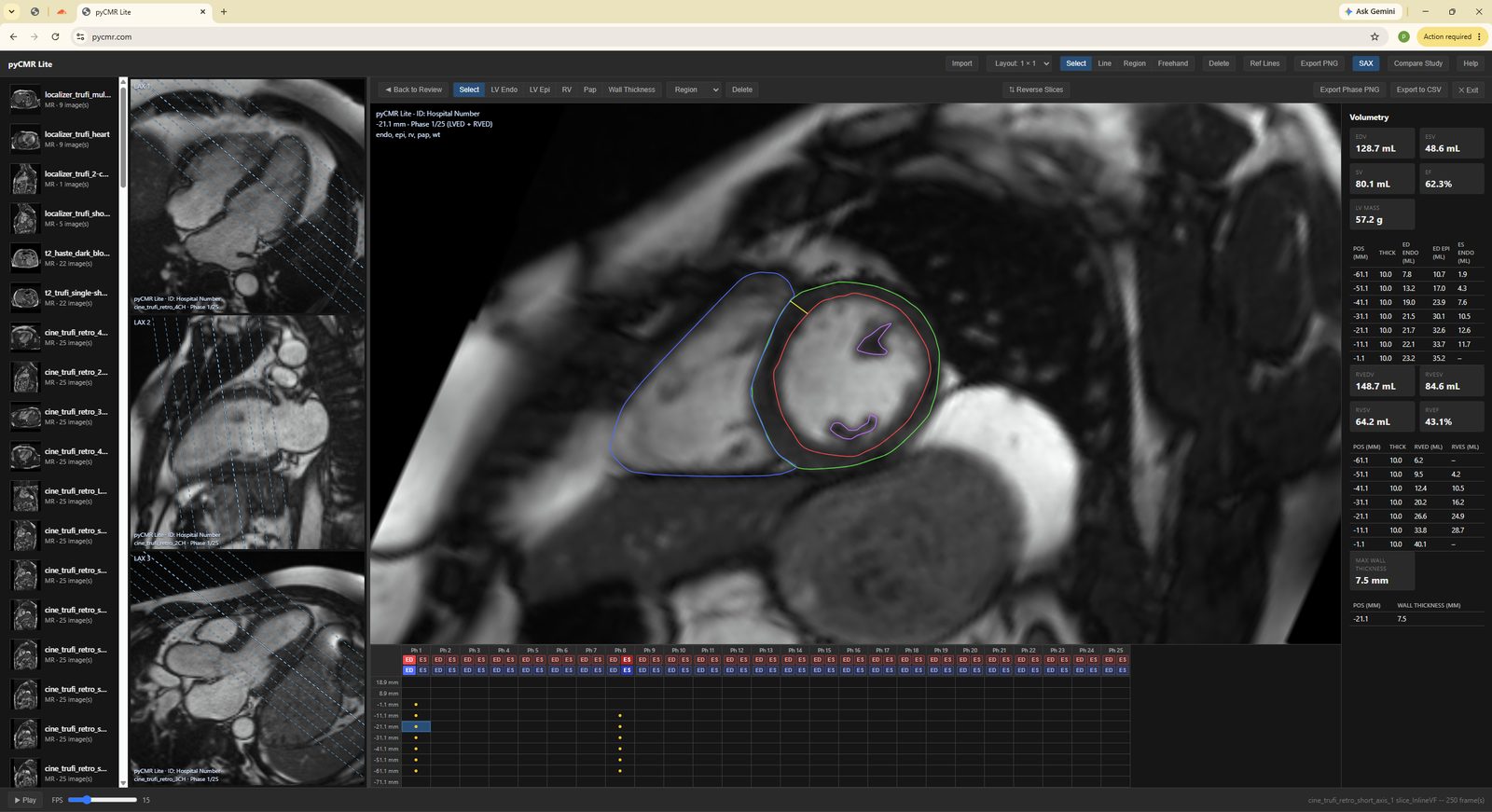The width and height of the screenshot is (1492, 812).
Task: Go back to the previous browser page
Action: (x=13, y=36)
